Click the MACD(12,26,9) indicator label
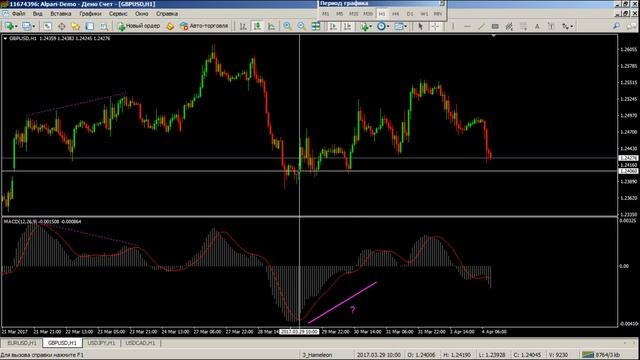Viewport: 640px width, 360px height. 20,222
